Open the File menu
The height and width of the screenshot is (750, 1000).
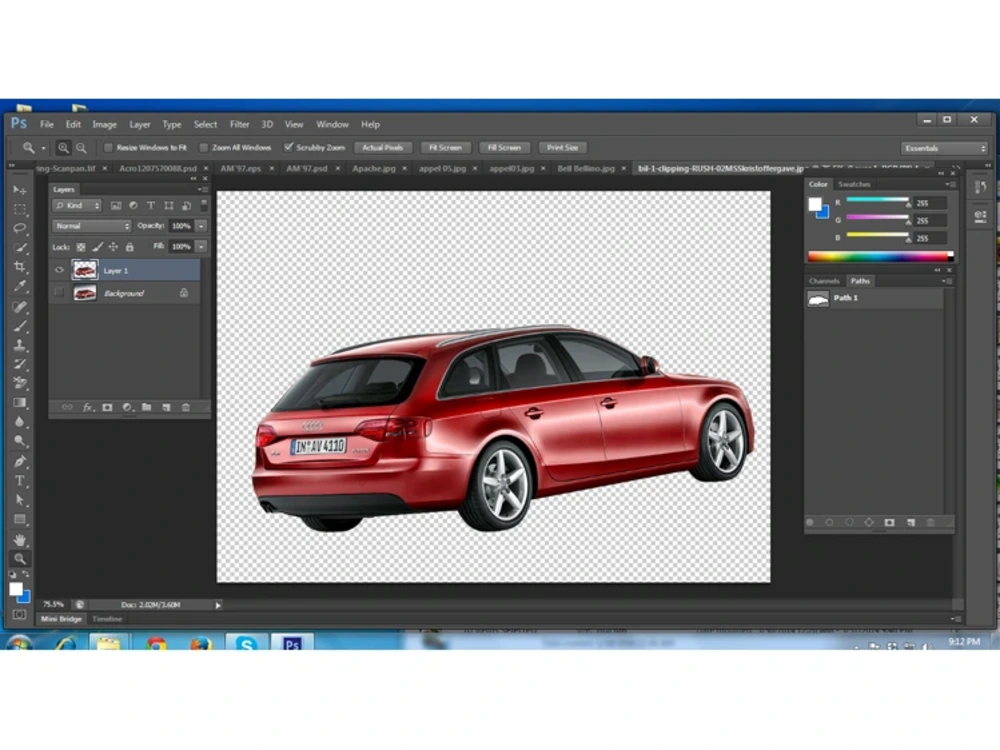coord(47,124)
